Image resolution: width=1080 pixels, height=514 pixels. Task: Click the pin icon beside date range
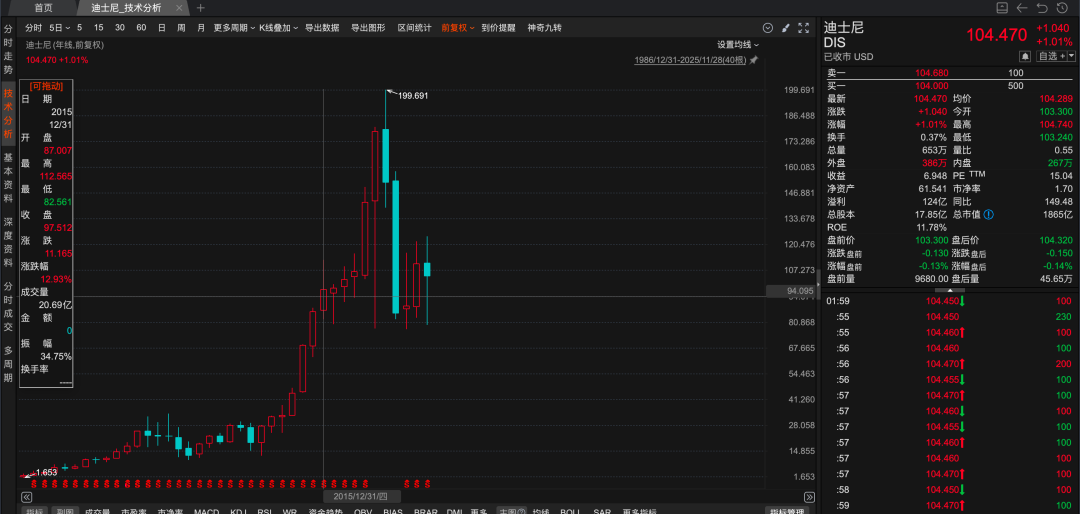pyautogui.click(x=754, y=61)
